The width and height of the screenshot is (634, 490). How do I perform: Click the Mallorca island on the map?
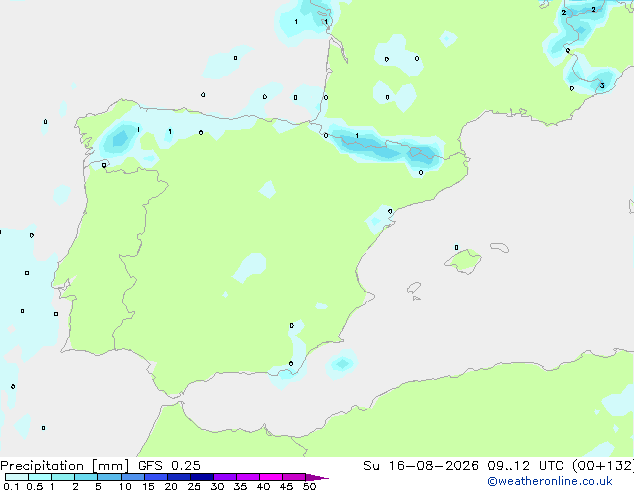click(464, 261)
